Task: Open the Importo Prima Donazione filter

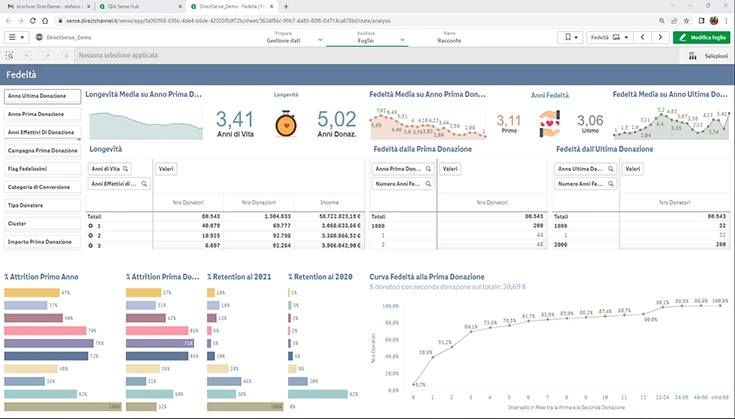Action: [43, 242]
